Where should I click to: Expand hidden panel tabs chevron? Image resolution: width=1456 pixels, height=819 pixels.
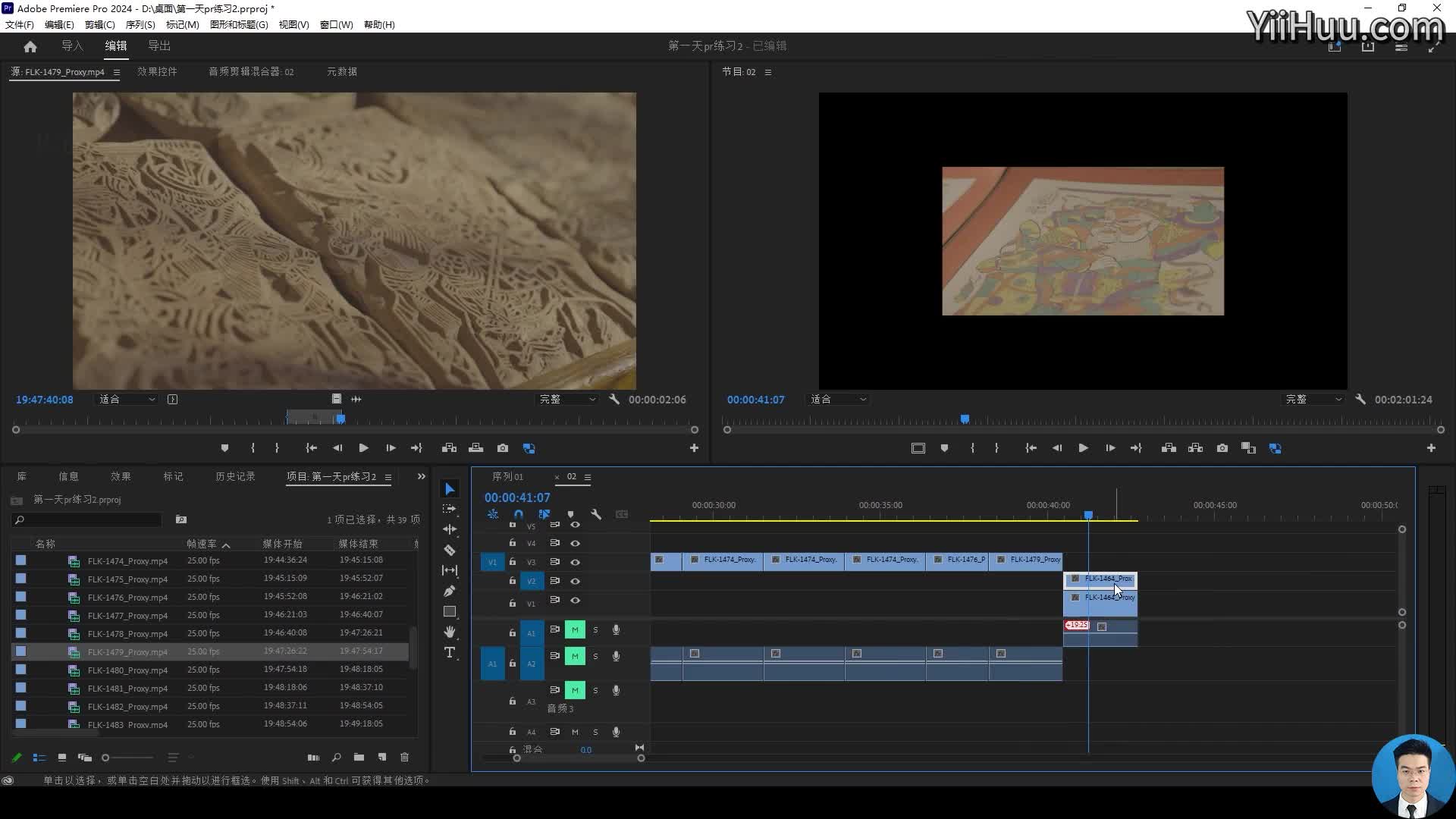point(421,476)
